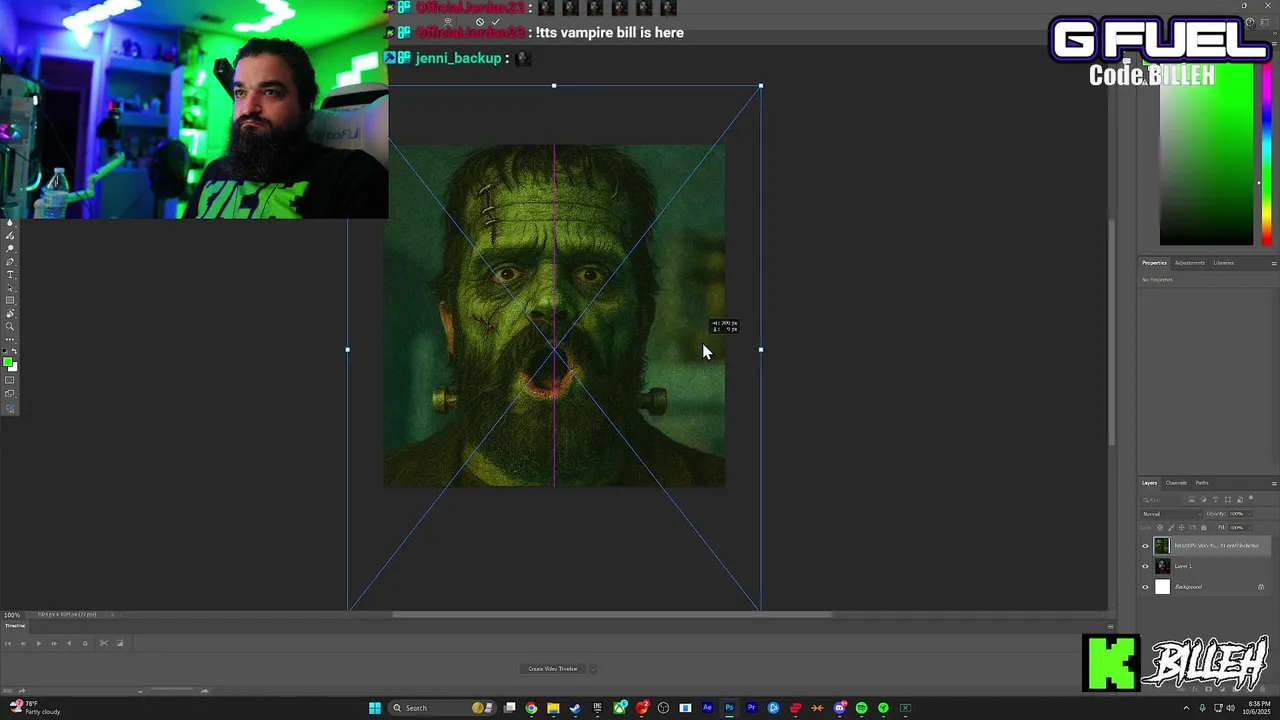This screenshot has width=1280, height=720.
Task: Open the layer Fill dropdown arrow
Action: point(1250,528)
